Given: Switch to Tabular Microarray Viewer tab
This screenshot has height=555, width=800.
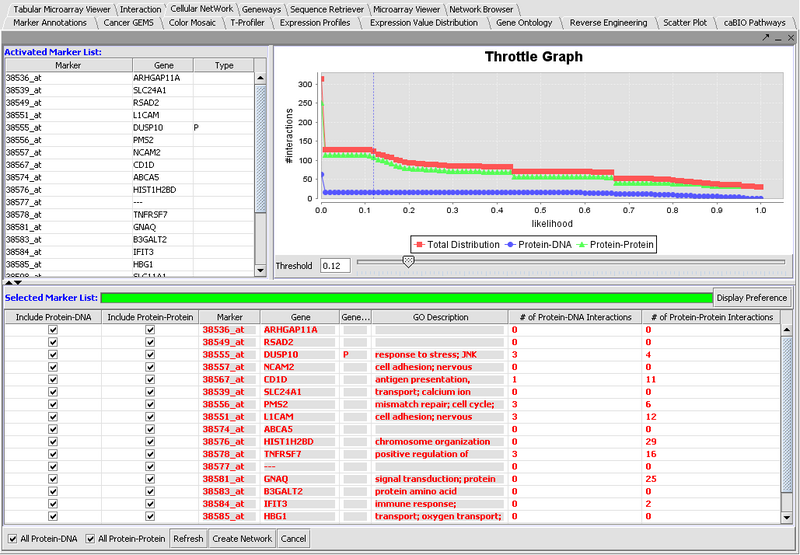Looking at the screenshot, I should (x=61, y=9).
